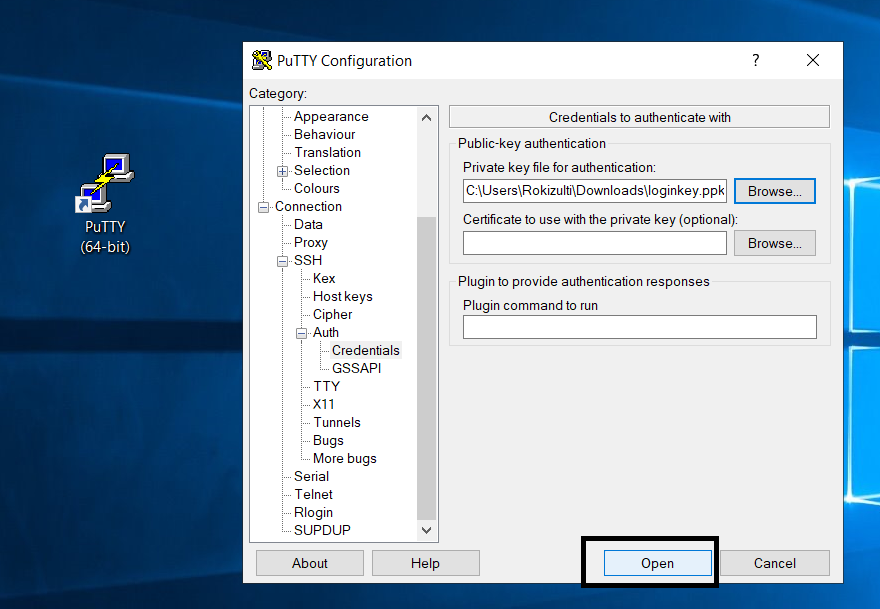Open the X11 forwarding category
Image resolution: width=880 pixels, height=609 pixels.
pos(323,404)
